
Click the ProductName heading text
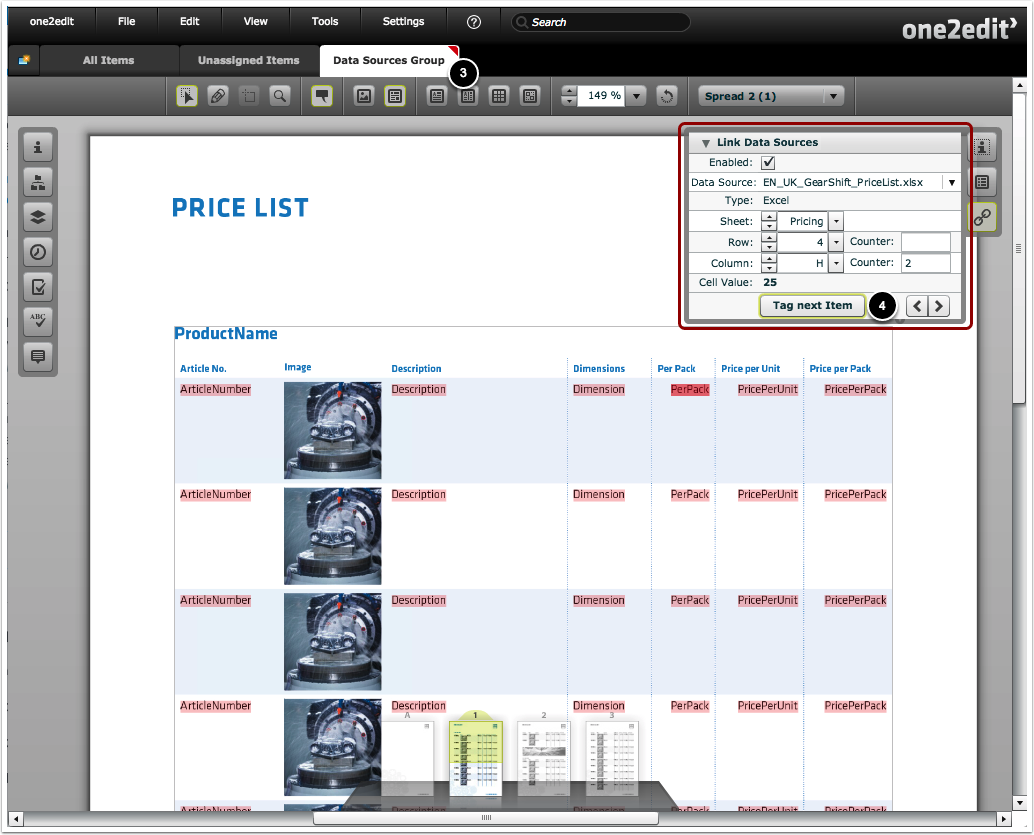point(226,334)
